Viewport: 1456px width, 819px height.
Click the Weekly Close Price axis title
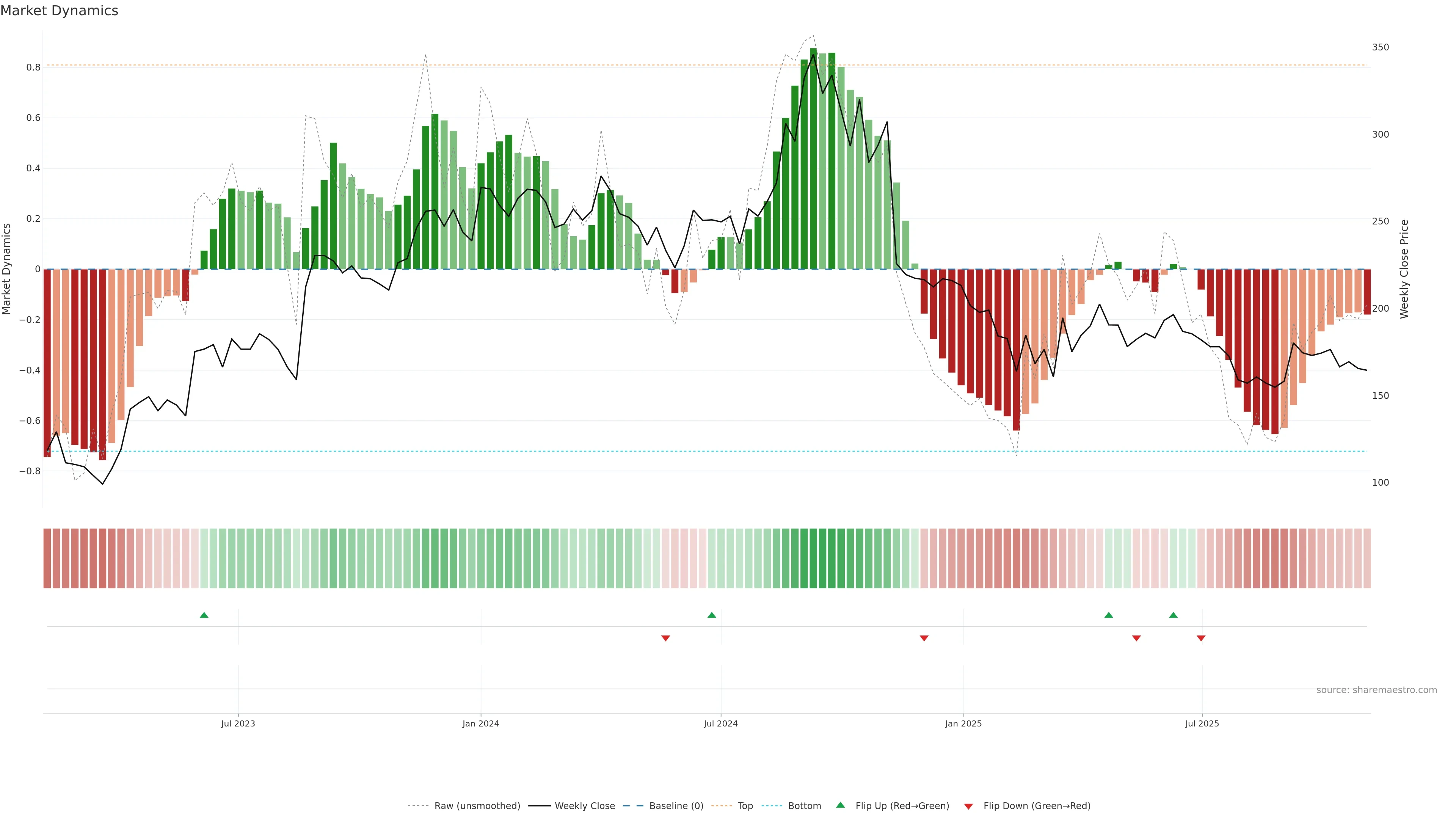[x=1404, y=269]
